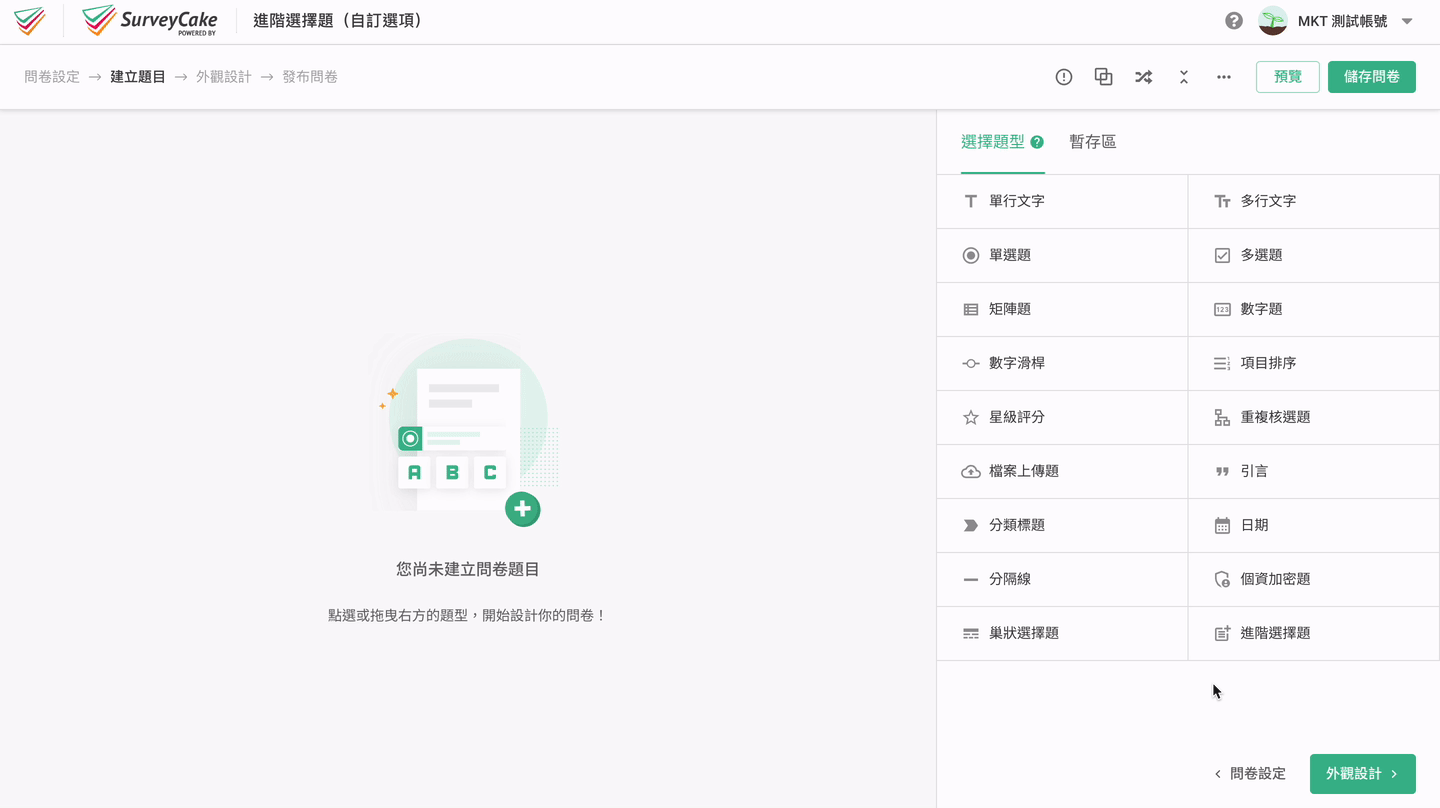Go to 外觀設計 step in breadcrumb

click(x=224, y=77)
